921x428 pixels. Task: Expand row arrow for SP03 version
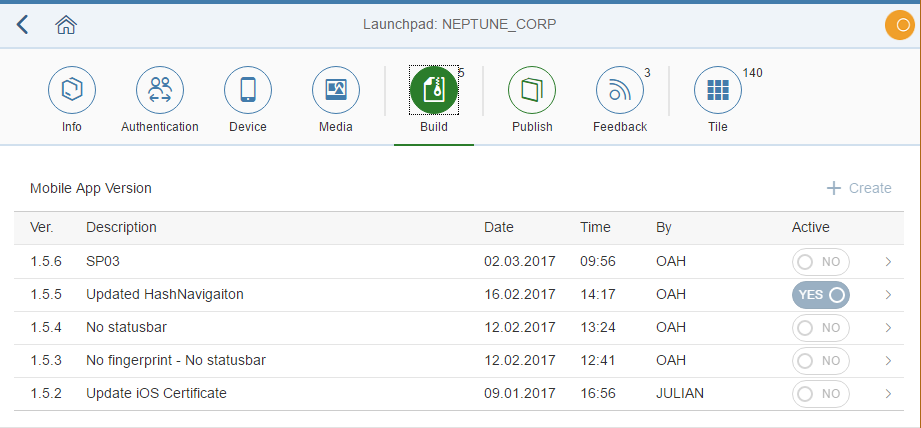click(888, 262)
